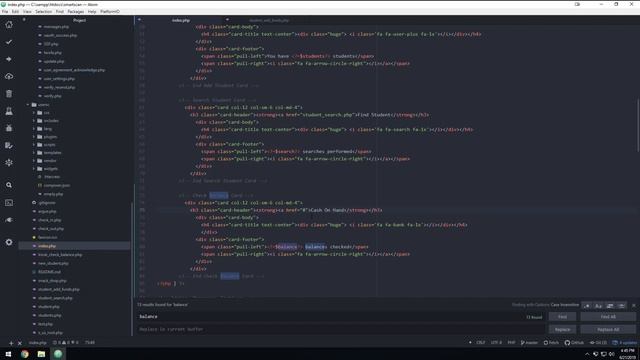Click the Git changes indicator in status bar
The height and width of the screenshot is (360, 640).
point(598,342)
